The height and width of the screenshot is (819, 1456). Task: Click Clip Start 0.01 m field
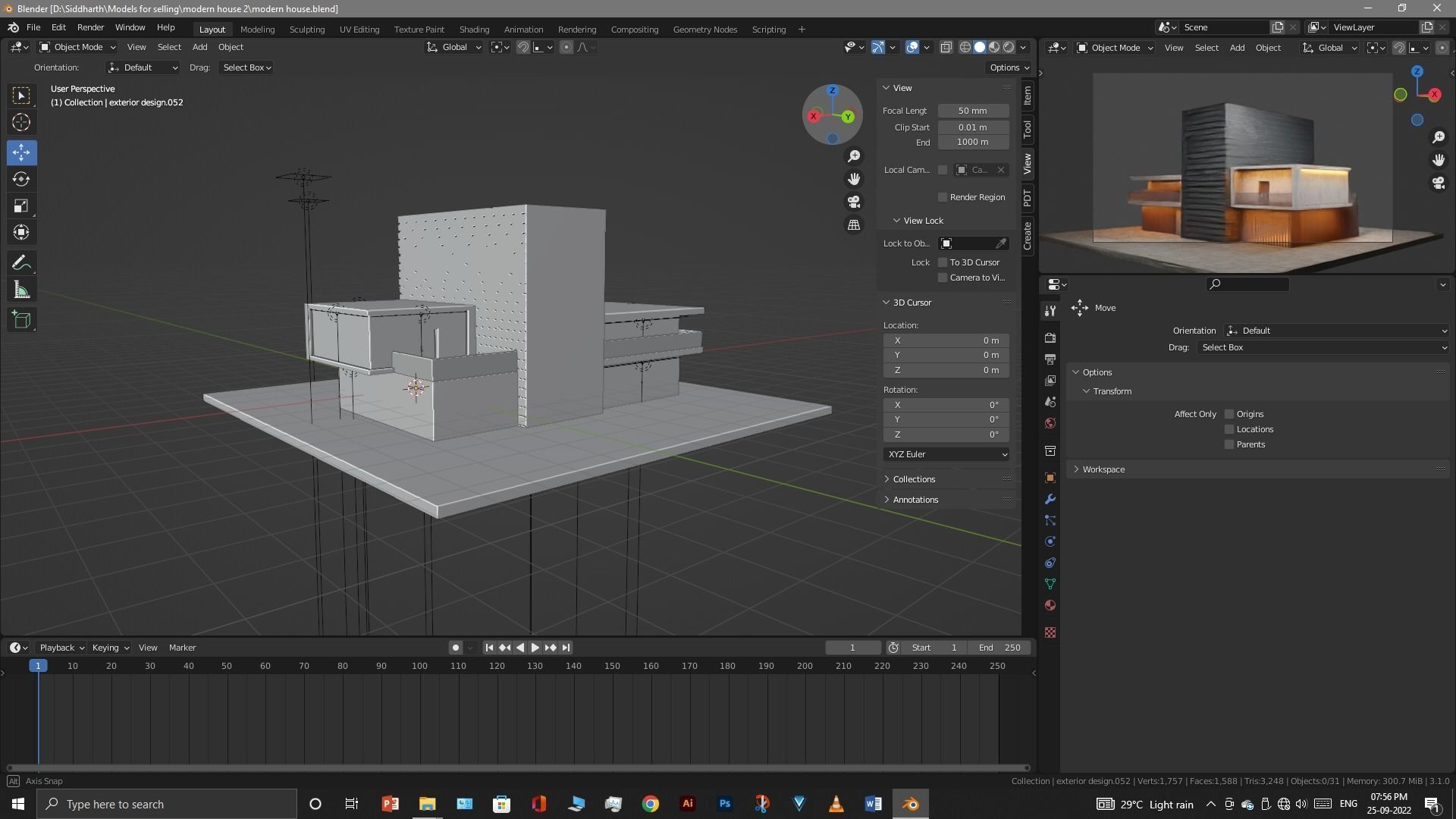[973, 127]
